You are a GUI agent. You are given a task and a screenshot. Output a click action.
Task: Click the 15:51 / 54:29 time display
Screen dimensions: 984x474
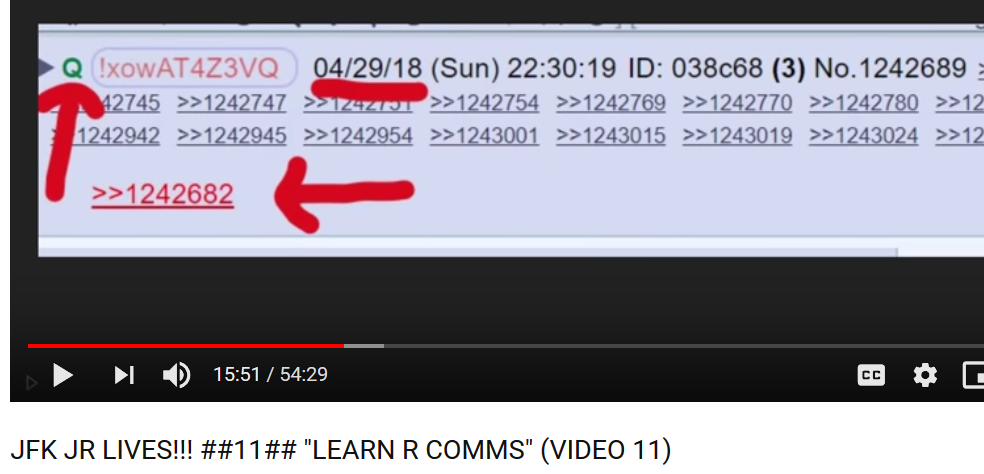click(x=270, y=375)
